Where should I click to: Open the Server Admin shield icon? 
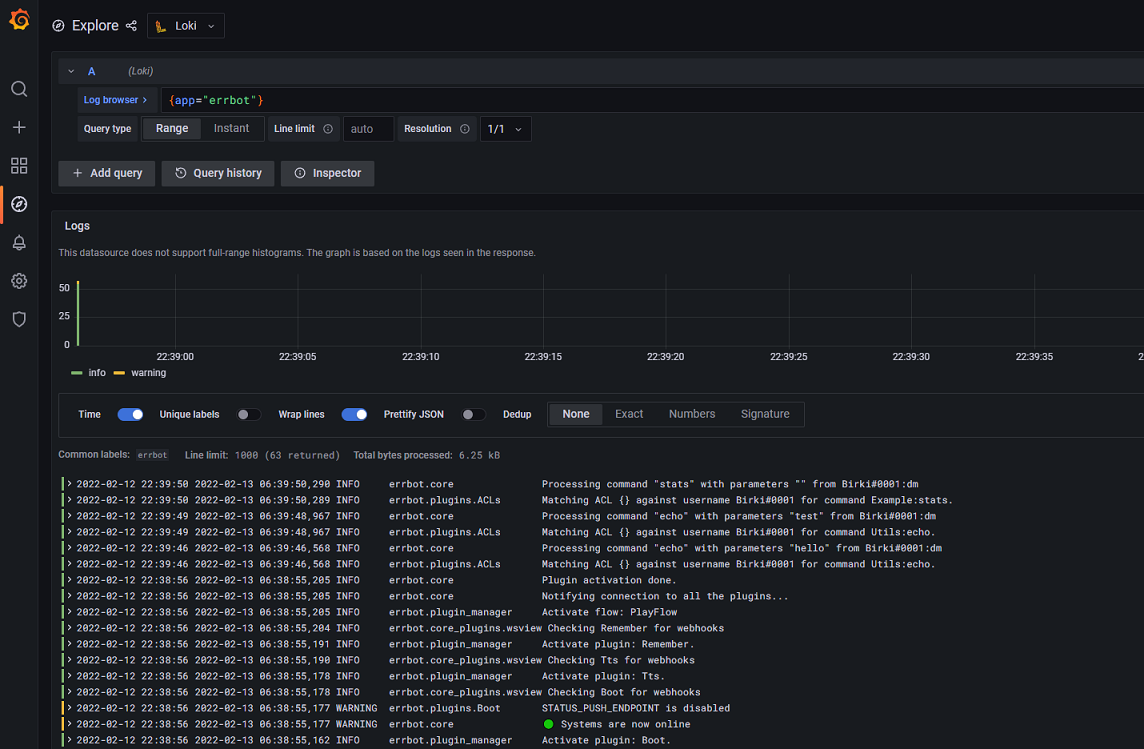coord(19,319)
